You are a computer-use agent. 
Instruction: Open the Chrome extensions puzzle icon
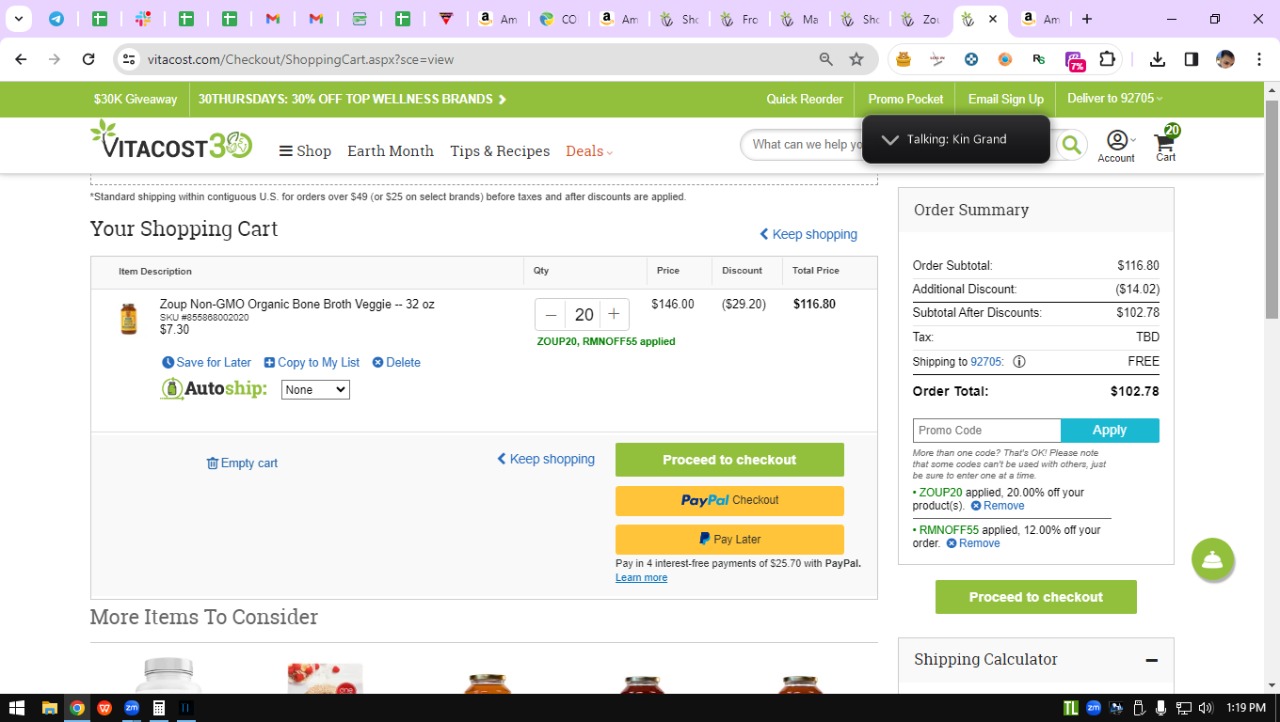(x=1107, y=59)
